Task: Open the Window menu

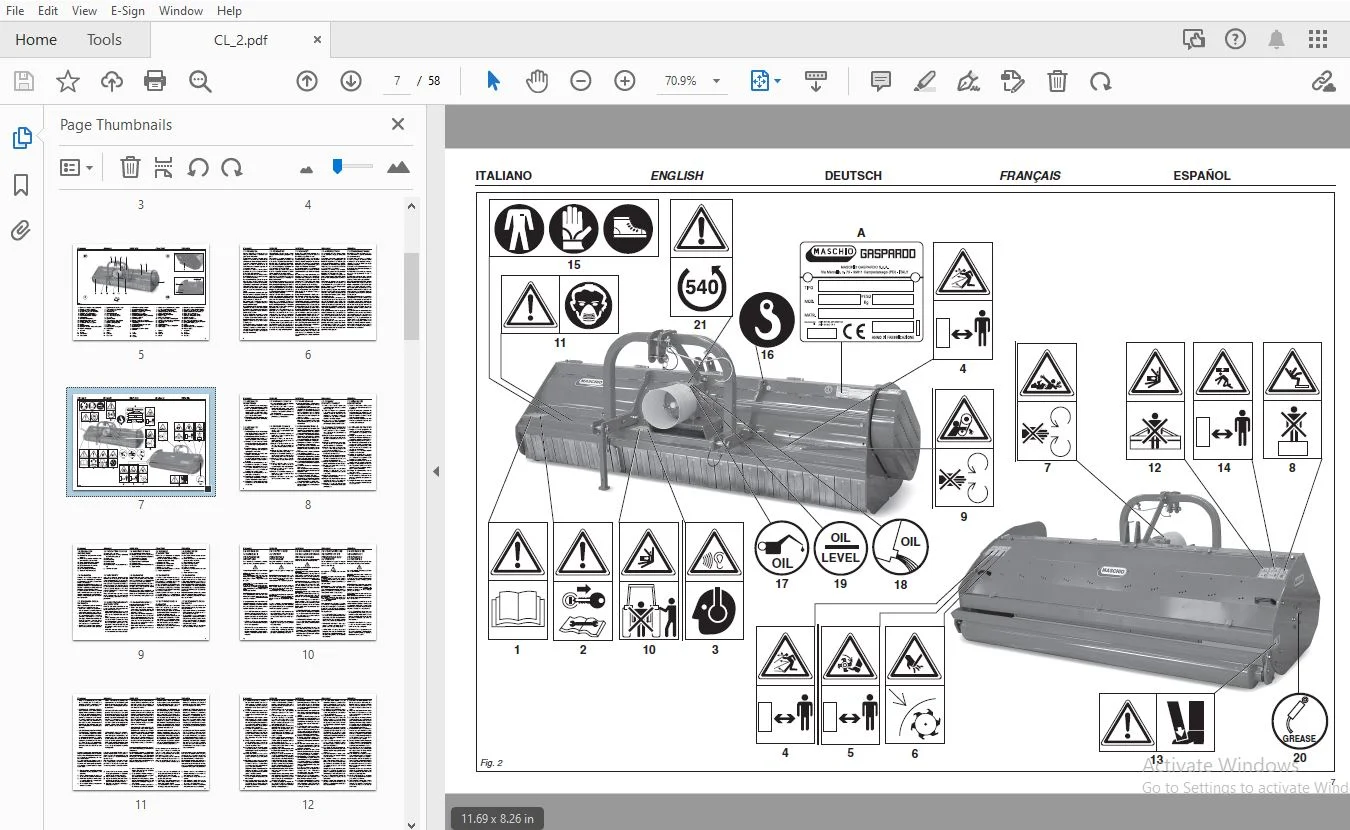Action: pos(181,11)
